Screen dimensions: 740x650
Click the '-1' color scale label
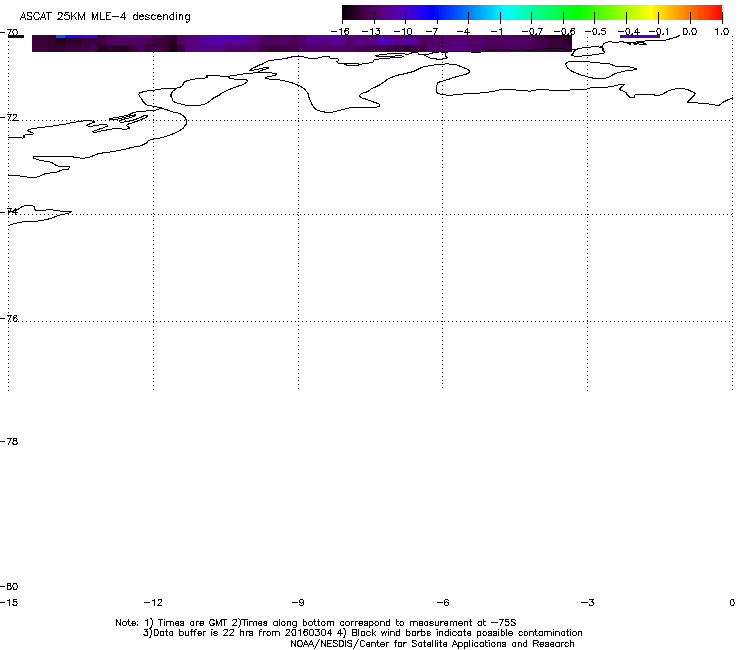pyautogui.click(x=496, y=32)
